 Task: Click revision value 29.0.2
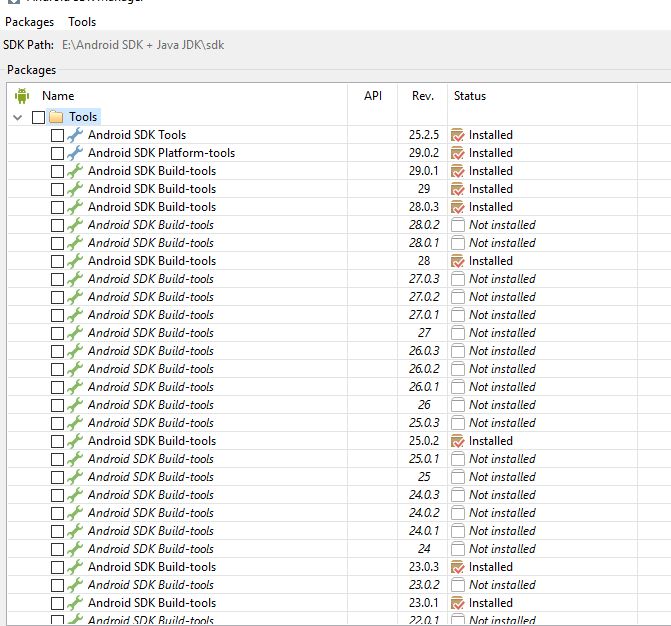[424, 153]
